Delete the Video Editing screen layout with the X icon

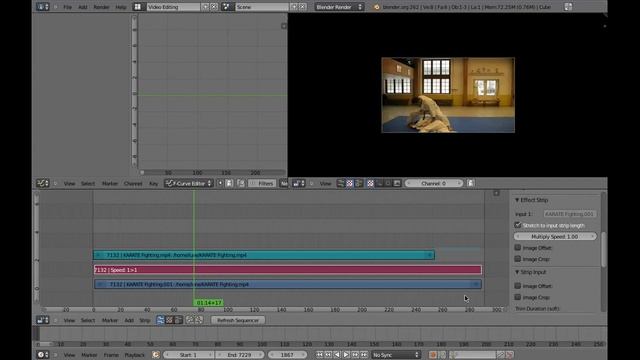pos(214,7)
